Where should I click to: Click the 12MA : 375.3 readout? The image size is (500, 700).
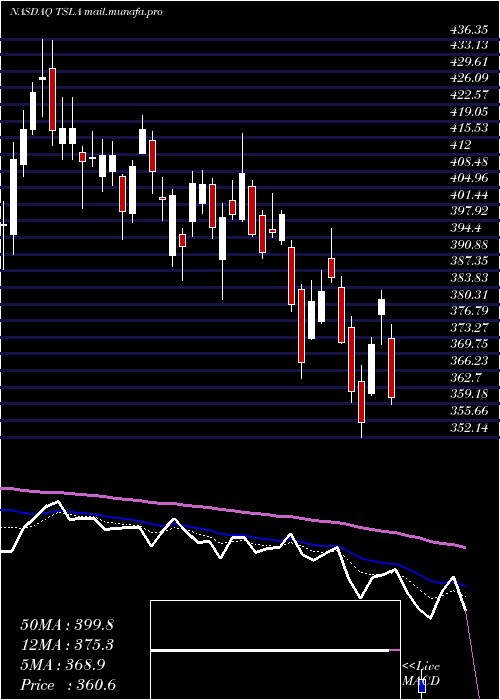(x=67, y=645)
